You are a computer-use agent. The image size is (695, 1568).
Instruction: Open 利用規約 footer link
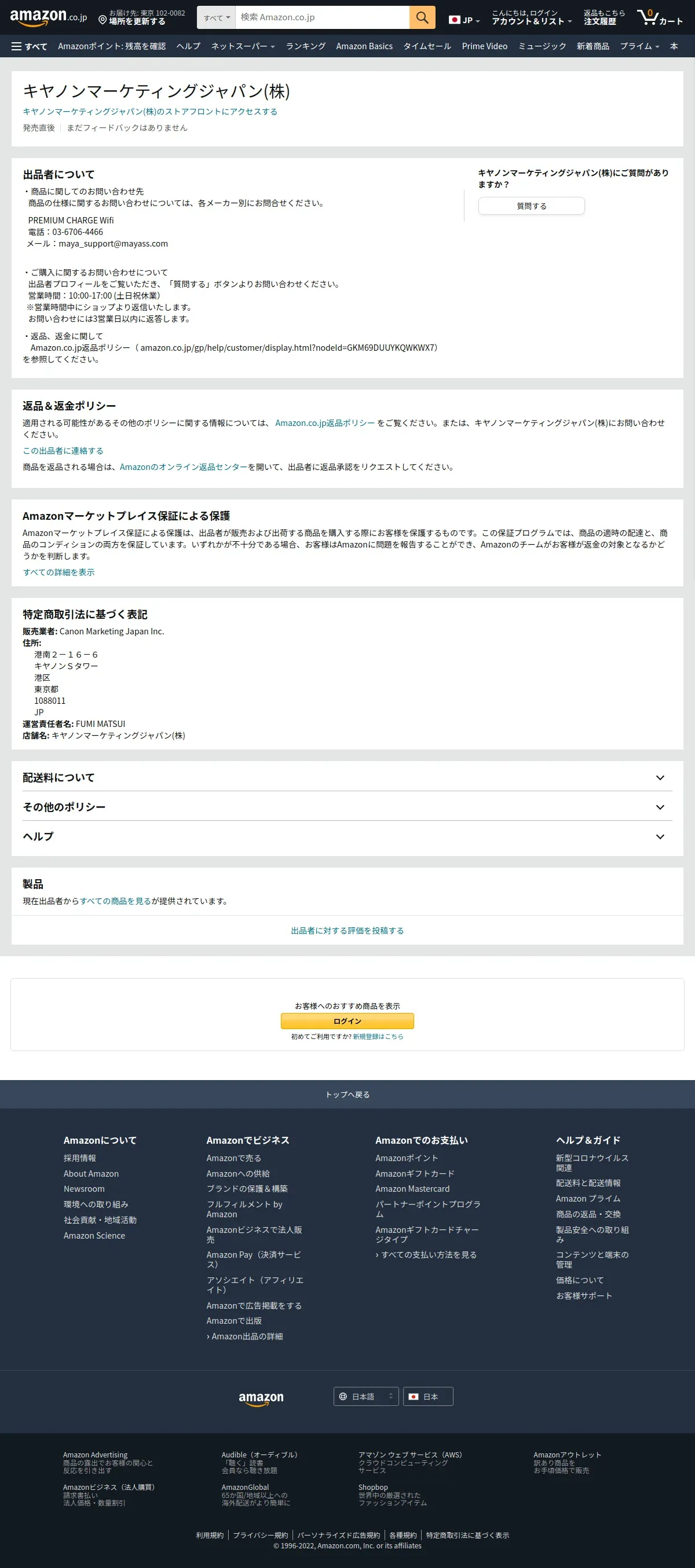[210, 1535]
